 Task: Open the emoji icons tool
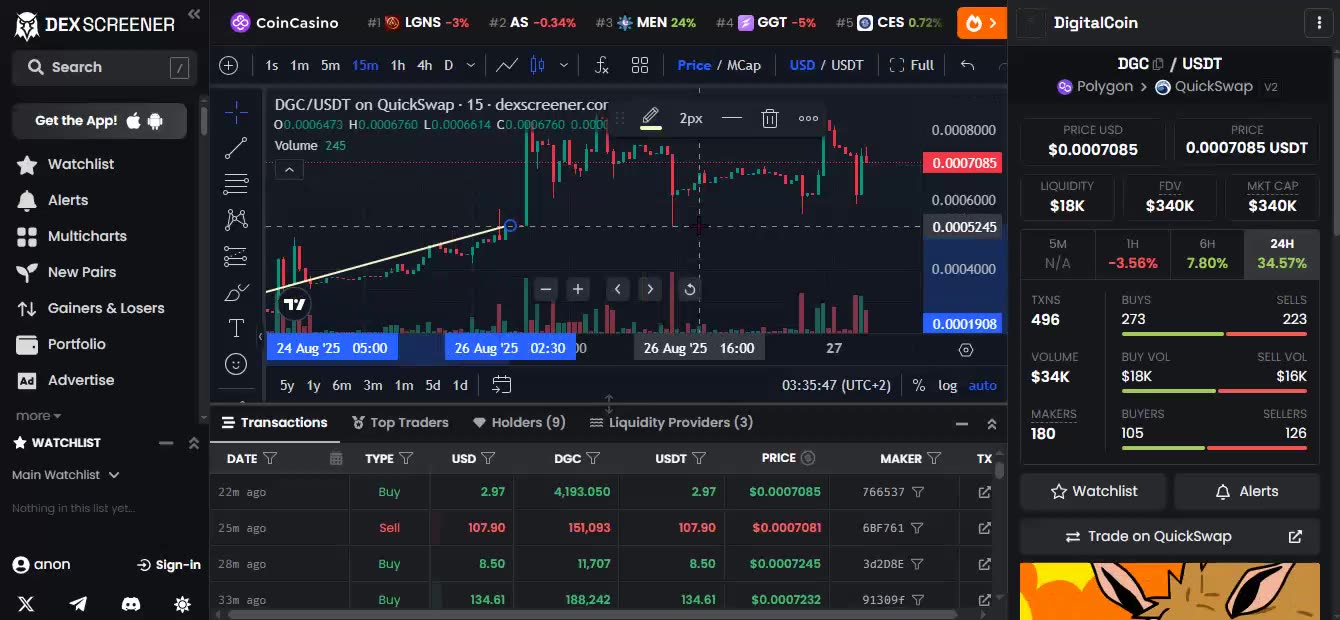tap(236, 364)
